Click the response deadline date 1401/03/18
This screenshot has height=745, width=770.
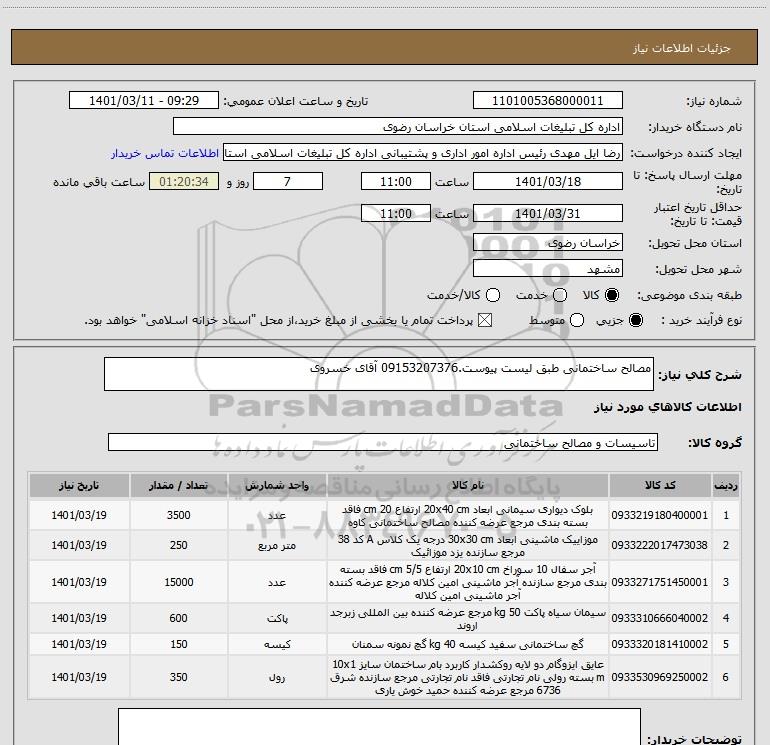[548, 182]
